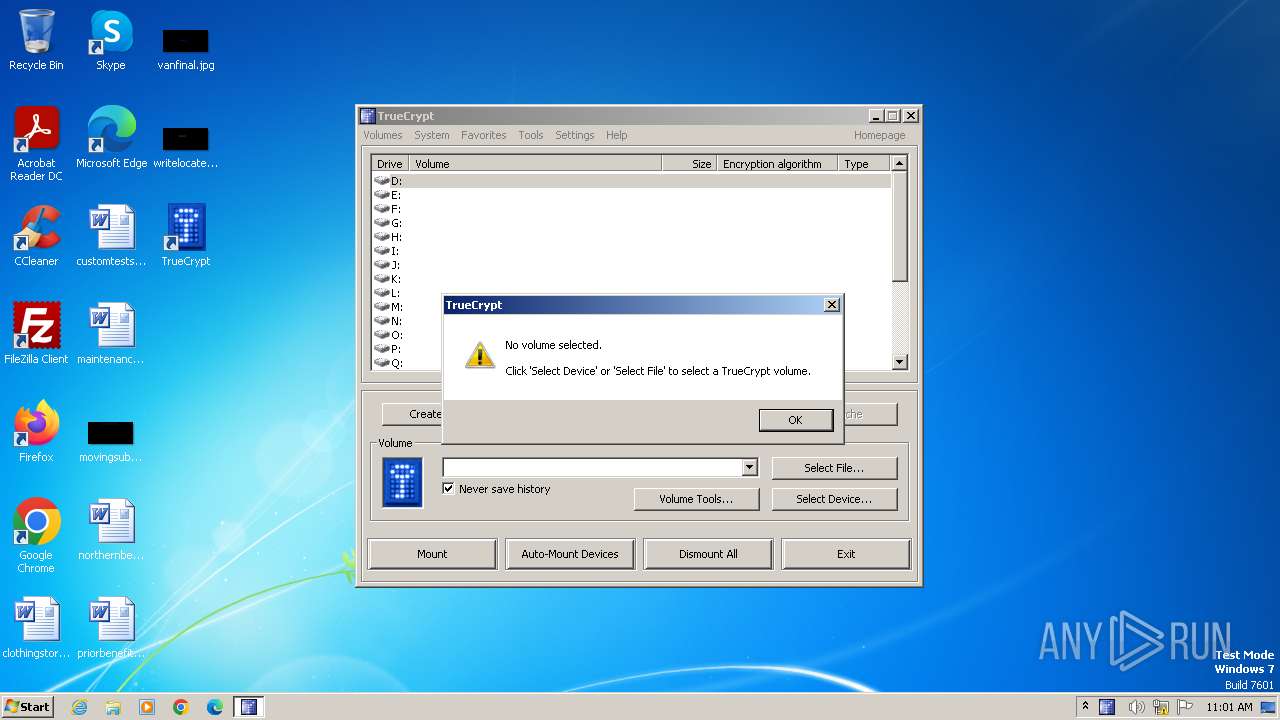Click the drive list scrollbar thumb

(x=899, y=226)
